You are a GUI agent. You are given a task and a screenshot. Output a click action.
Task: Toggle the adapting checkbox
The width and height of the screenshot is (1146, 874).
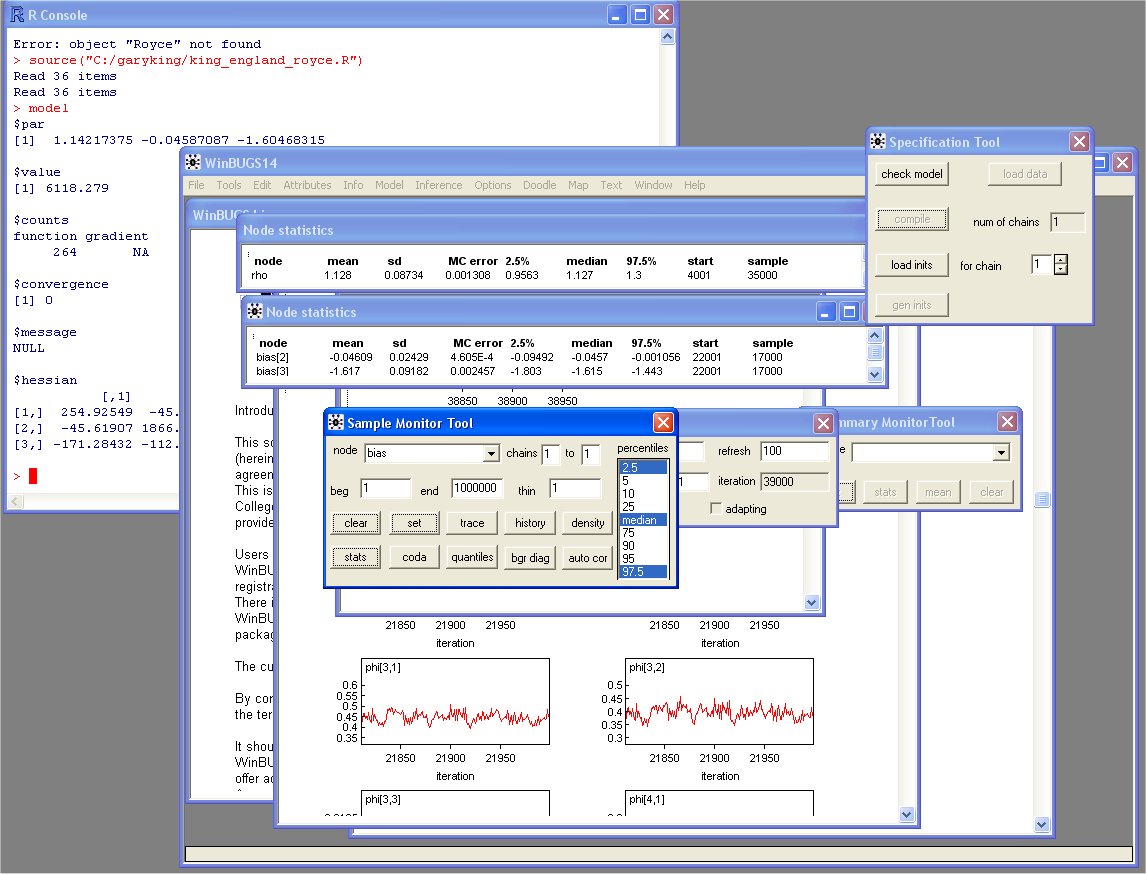(x=714, y=509)
